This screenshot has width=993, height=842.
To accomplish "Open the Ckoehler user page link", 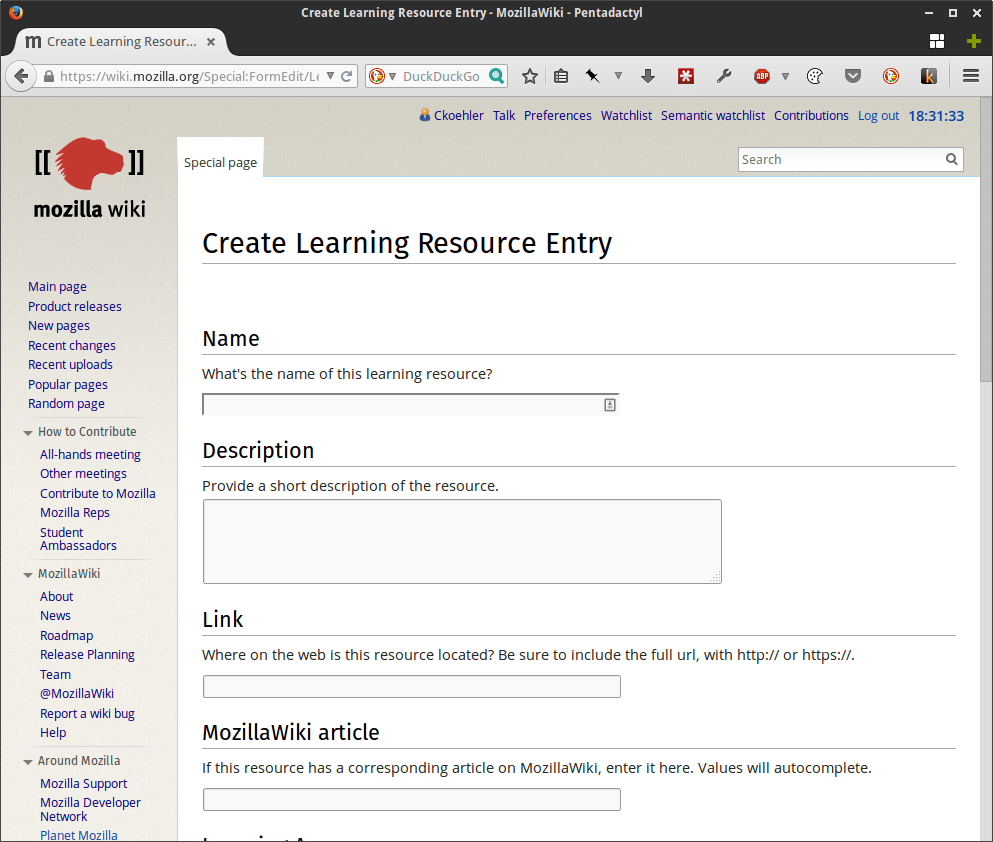I will click(x=459, y=116).
